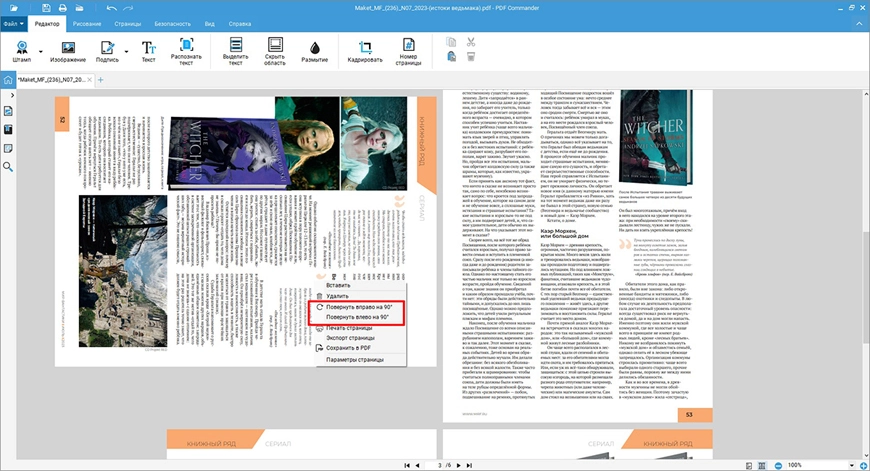Image resolution: width=870 pixels, height=471 pixels.
Task: Add a signature with Подпись
Action: [x=107, y=51]
